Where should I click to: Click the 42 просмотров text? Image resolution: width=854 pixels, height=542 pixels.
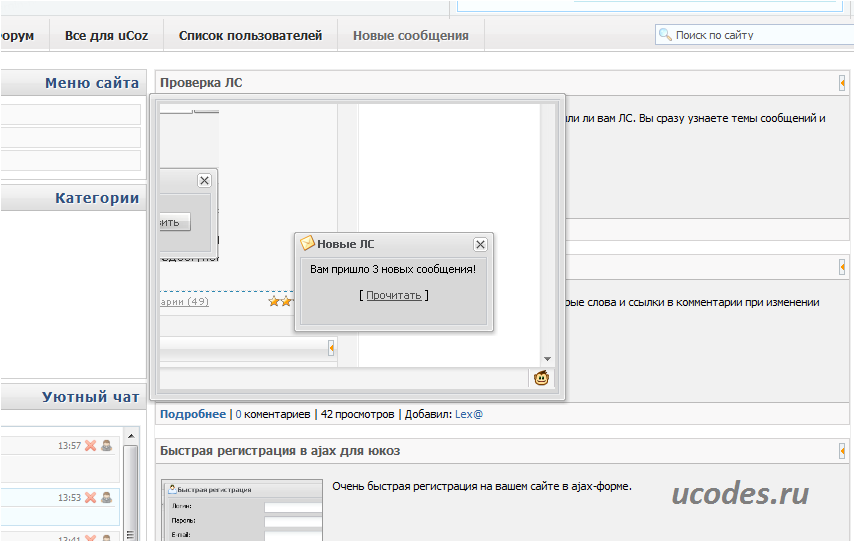357,414
